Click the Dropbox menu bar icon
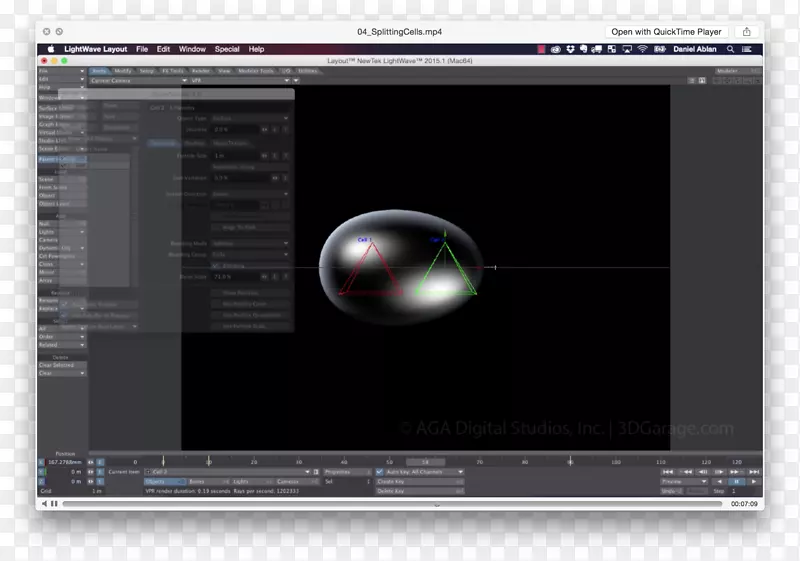Screen dimensions: 800x561 click(x=570, y=49)
